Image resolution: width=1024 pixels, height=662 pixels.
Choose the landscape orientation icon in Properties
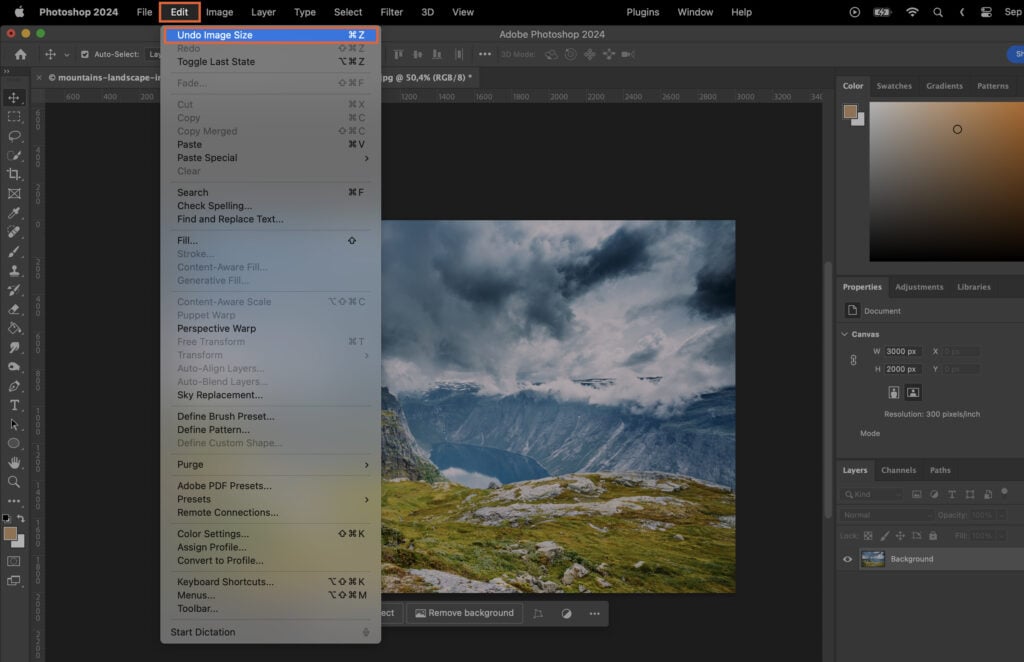pyautogui.click(x=911, y=391)
